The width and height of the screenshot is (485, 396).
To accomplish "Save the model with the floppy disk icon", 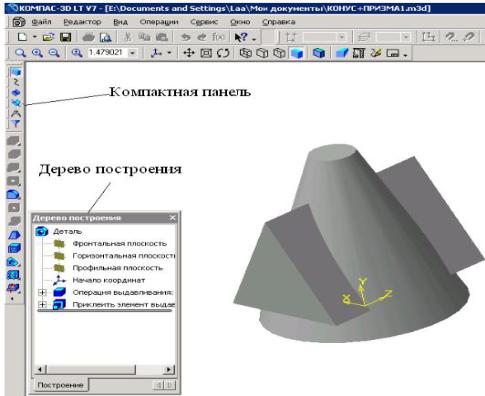I will pos(65,37).
